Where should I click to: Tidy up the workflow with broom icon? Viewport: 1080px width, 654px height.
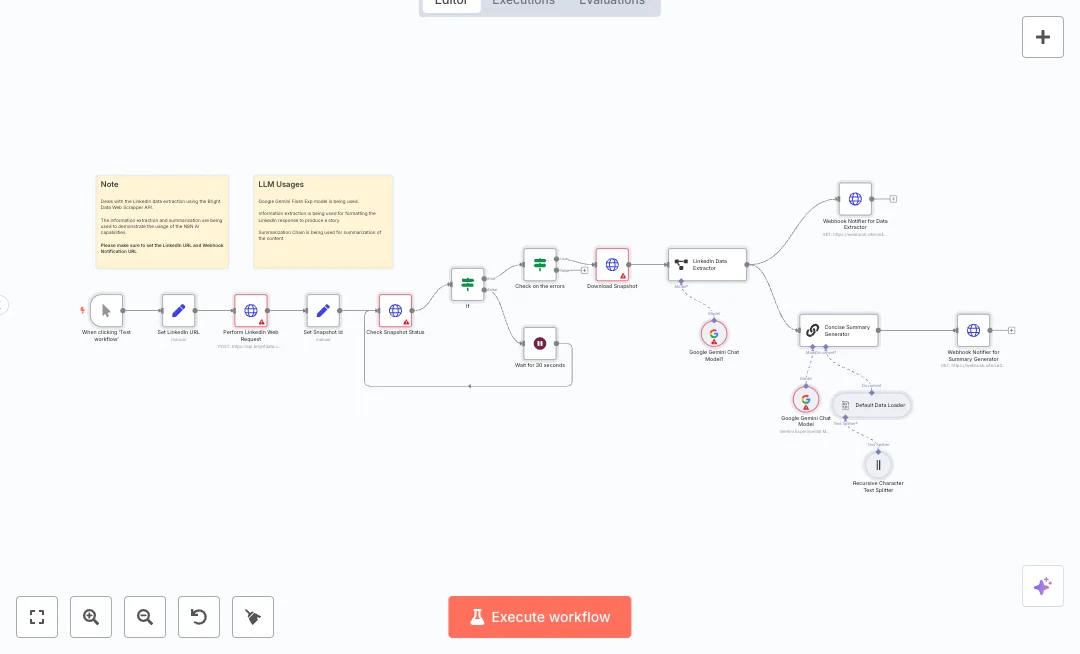[x=253, y=617]
